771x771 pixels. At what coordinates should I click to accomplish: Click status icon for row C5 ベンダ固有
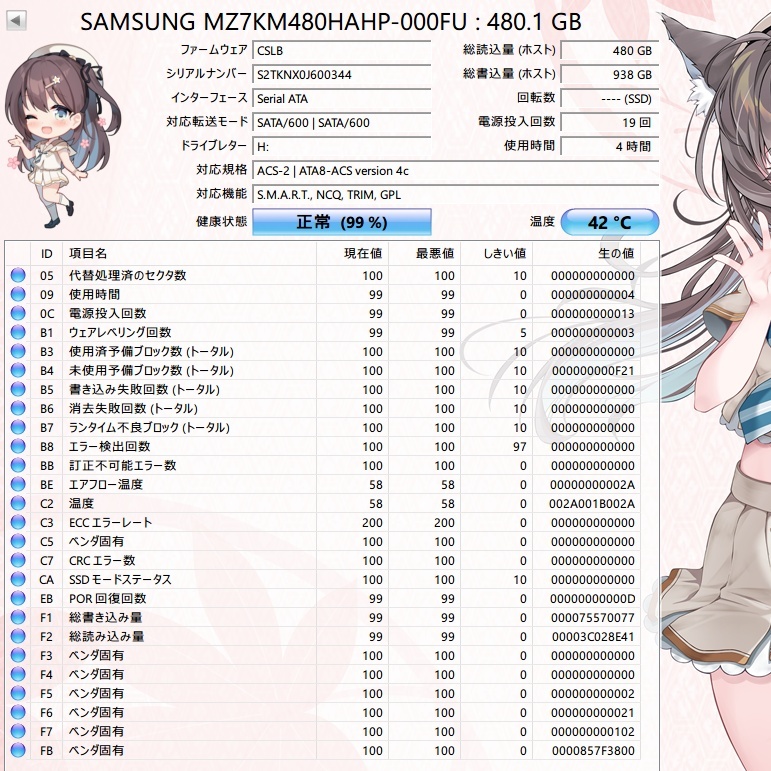pos(18,541)
